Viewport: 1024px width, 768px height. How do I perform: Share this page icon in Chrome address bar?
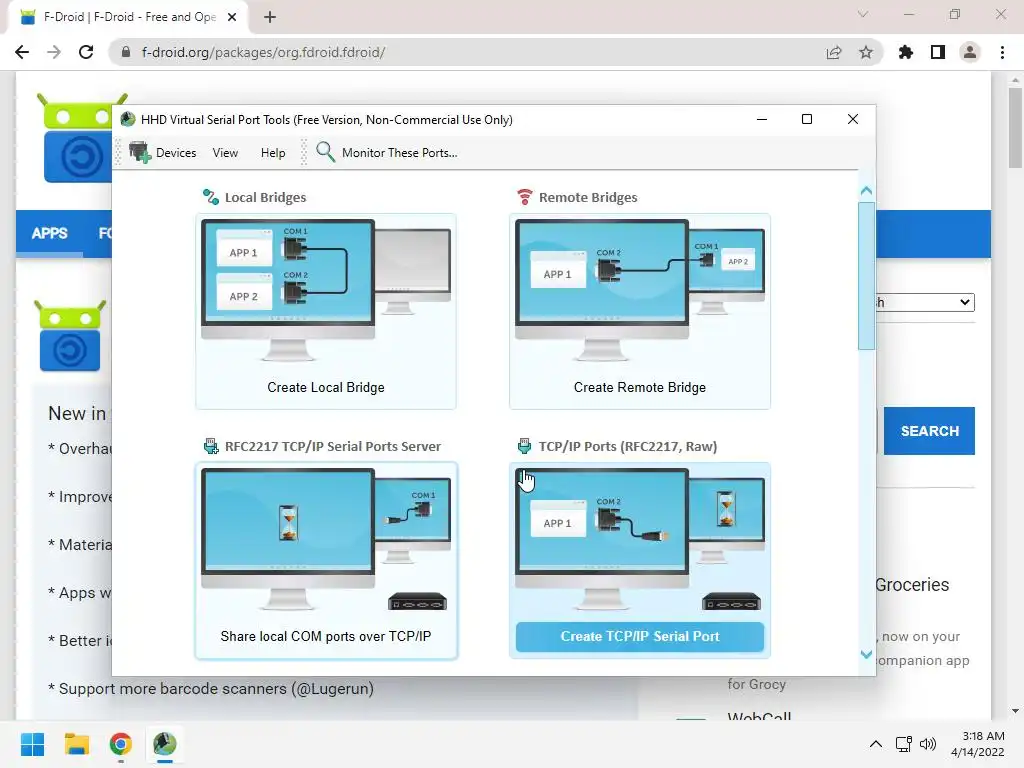tap(834, 52)
